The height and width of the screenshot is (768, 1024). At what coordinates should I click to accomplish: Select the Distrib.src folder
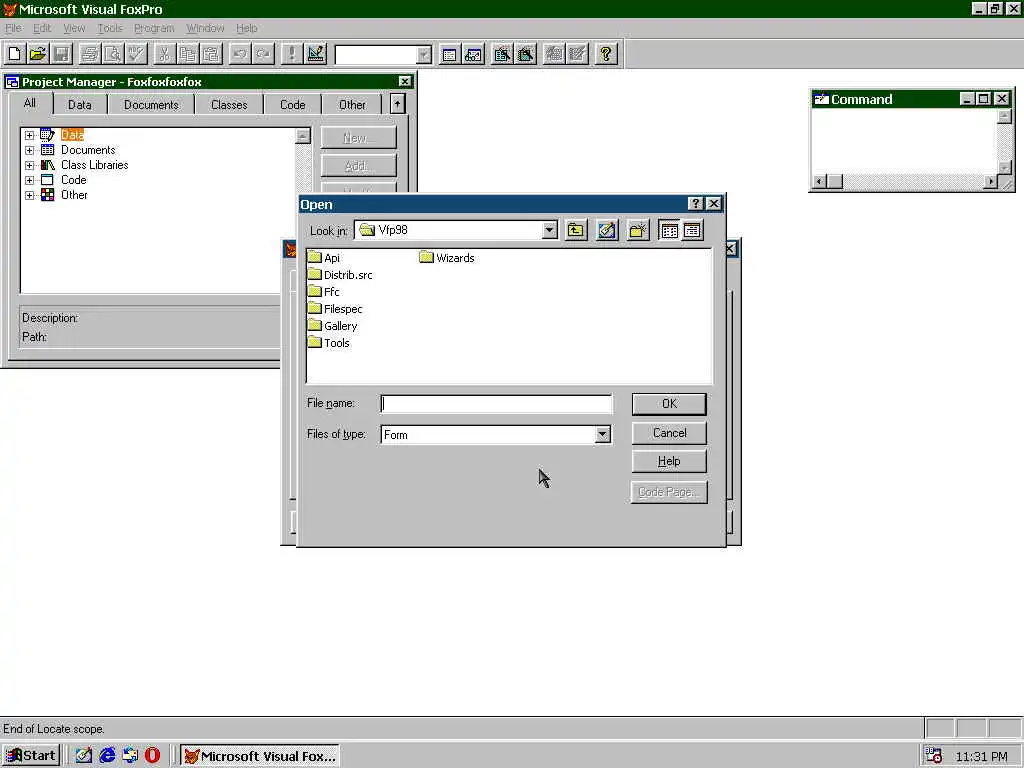[x=340, y=275]
